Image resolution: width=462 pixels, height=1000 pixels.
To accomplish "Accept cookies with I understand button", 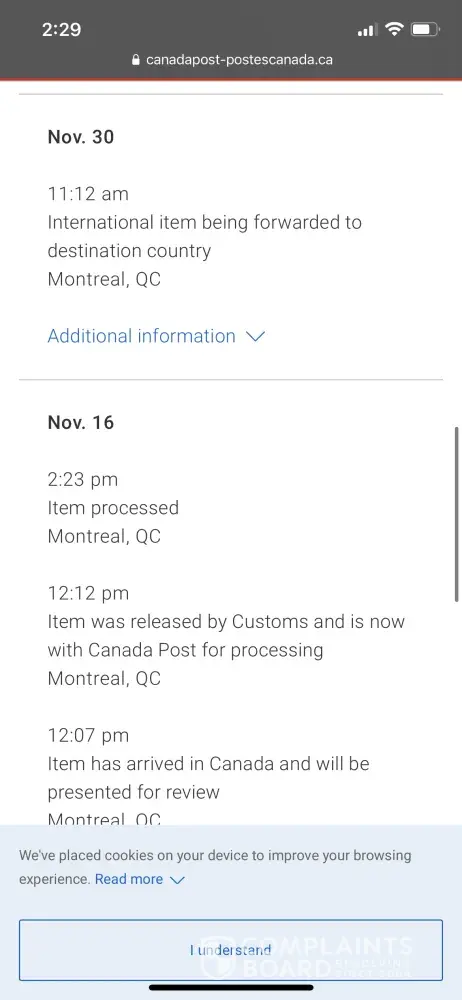I will tap(231, 950).
